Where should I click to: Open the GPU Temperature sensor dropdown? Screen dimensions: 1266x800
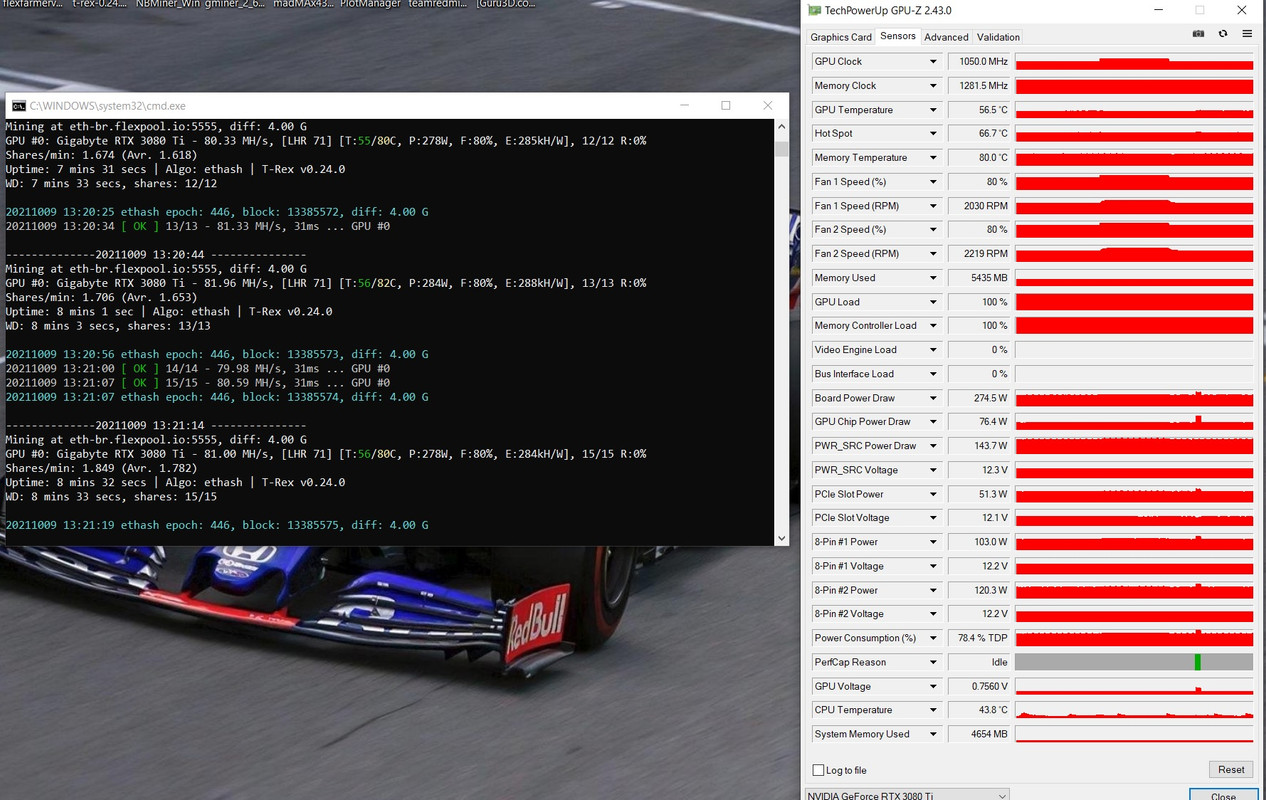pos(933,110)
